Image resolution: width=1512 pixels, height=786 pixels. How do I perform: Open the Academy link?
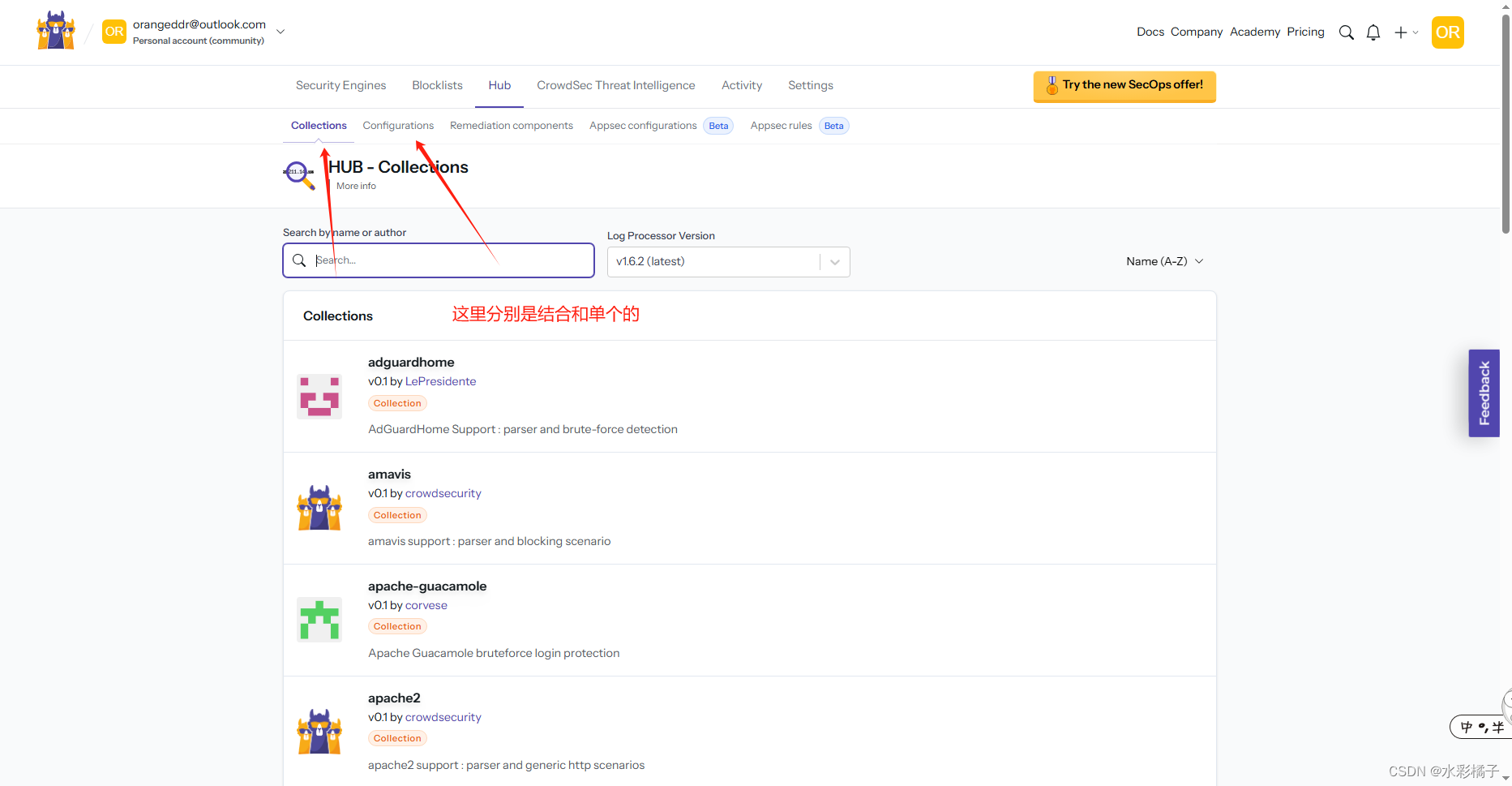[x=1255, y=32]
